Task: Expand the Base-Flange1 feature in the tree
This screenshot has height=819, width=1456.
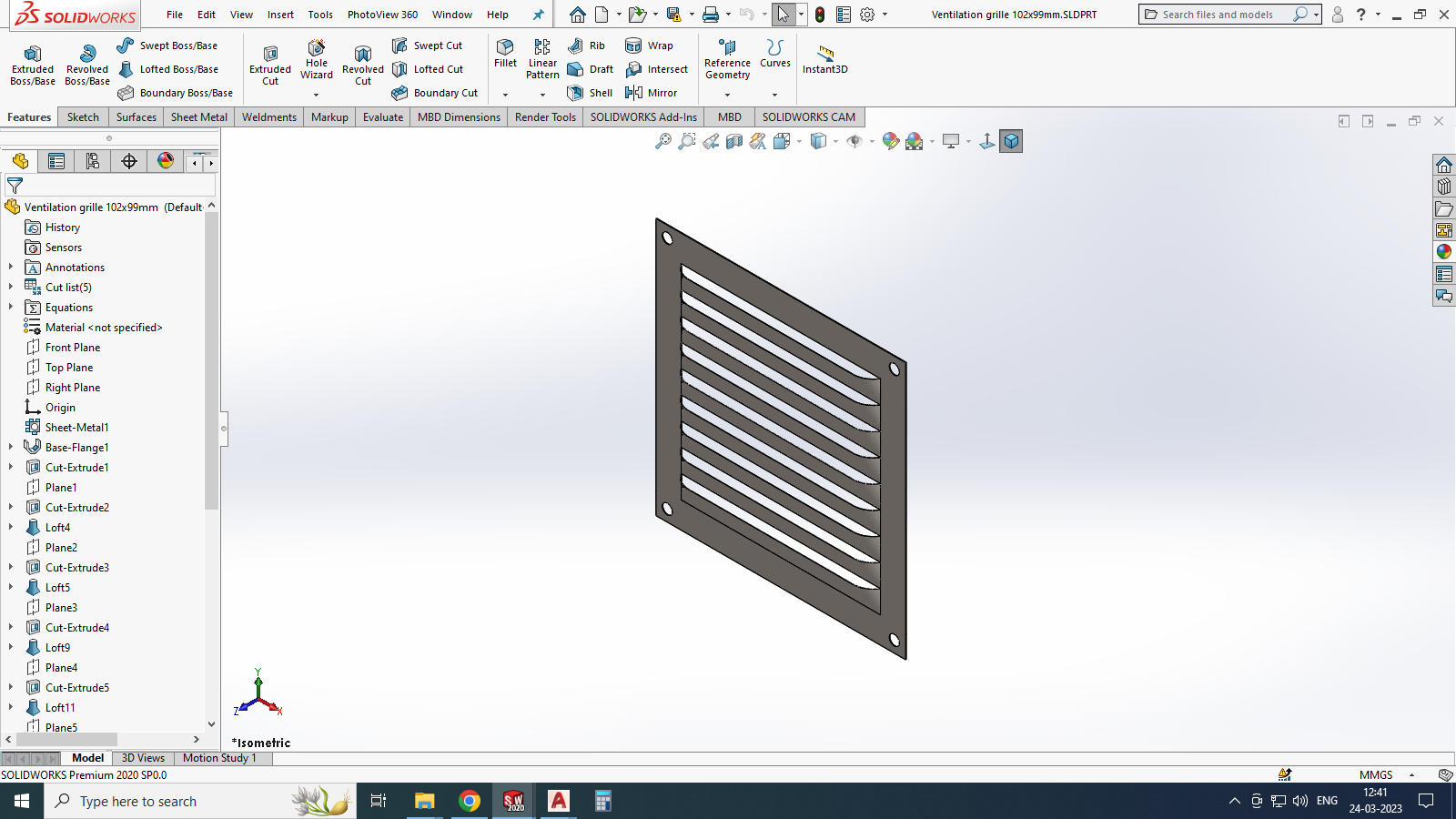Action: click(x=11, y=447)
